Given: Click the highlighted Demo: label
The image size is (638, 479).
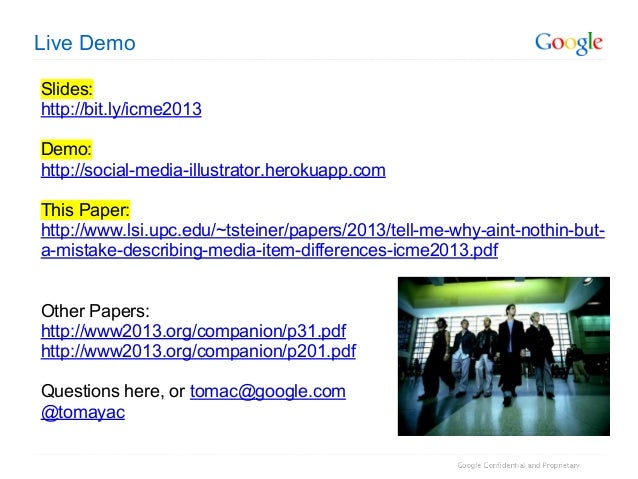Looking at the screenshot, I should click(x=66, y=149).
